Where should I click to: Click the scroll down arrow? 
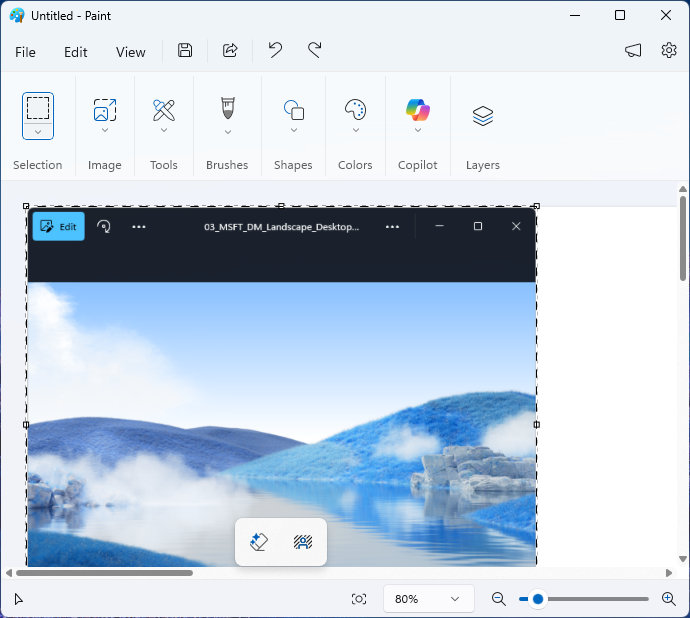point(683,559)
